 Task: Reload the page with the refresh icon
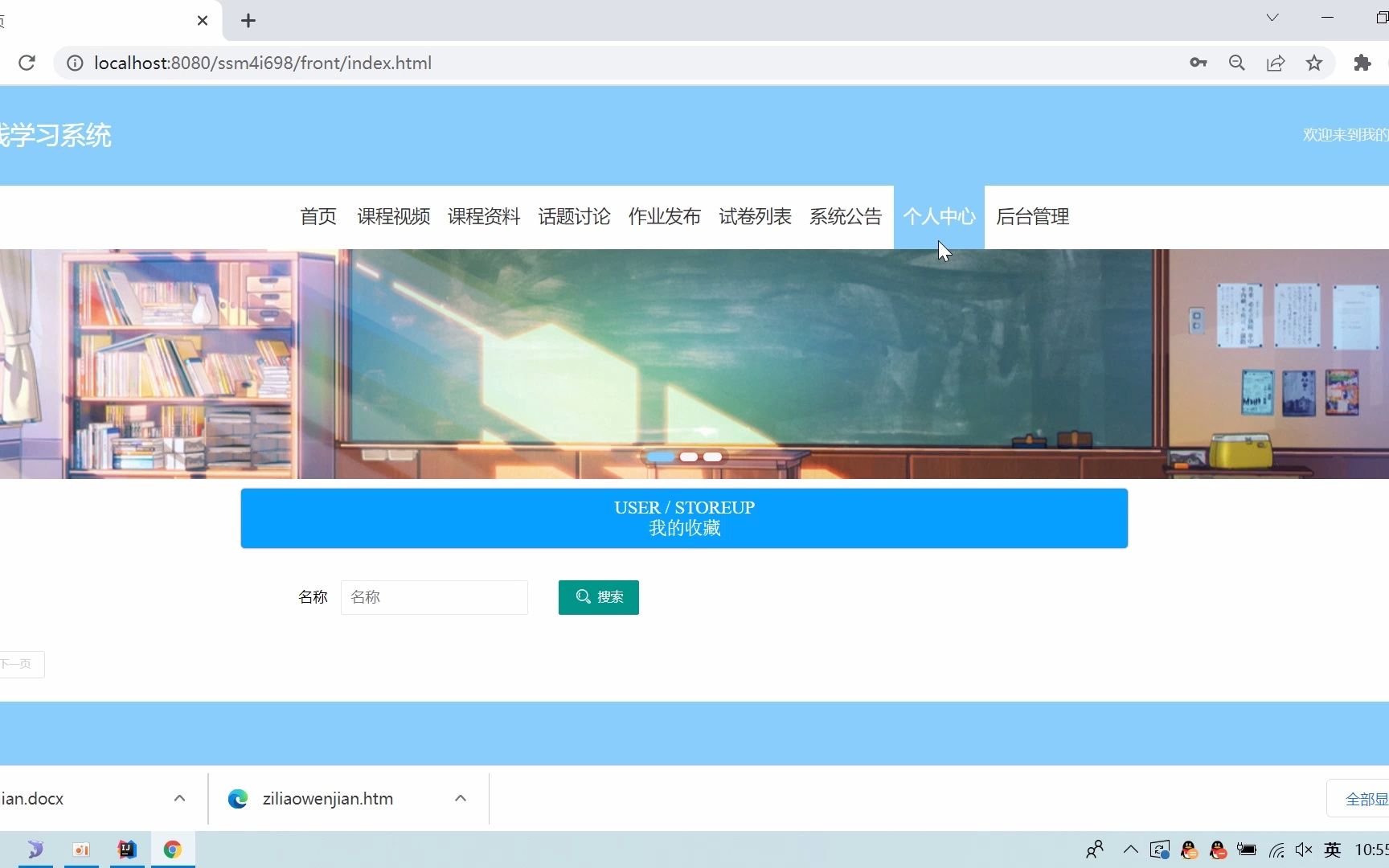coord(27,63)
